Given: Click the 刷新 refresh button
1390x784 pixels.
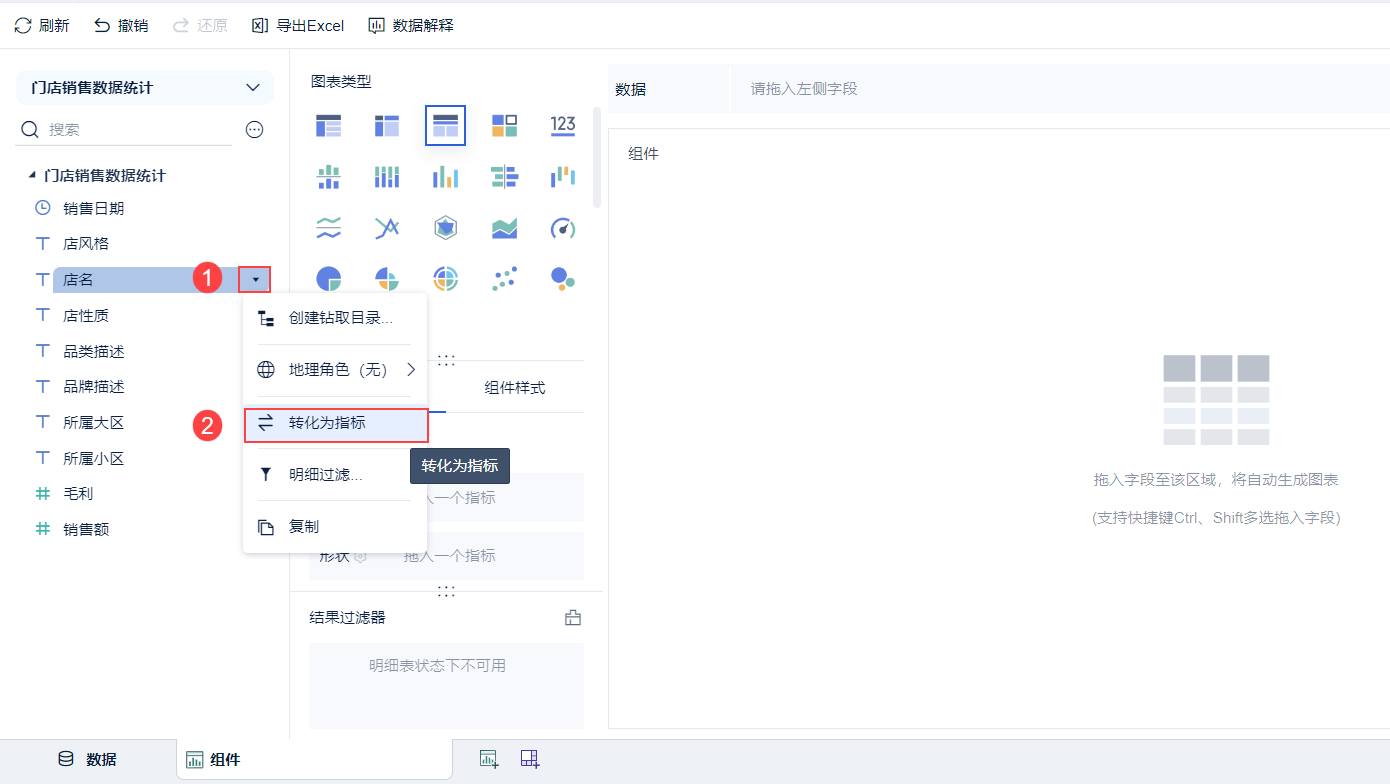Looking at the screenshot, I should pos(41,25).
